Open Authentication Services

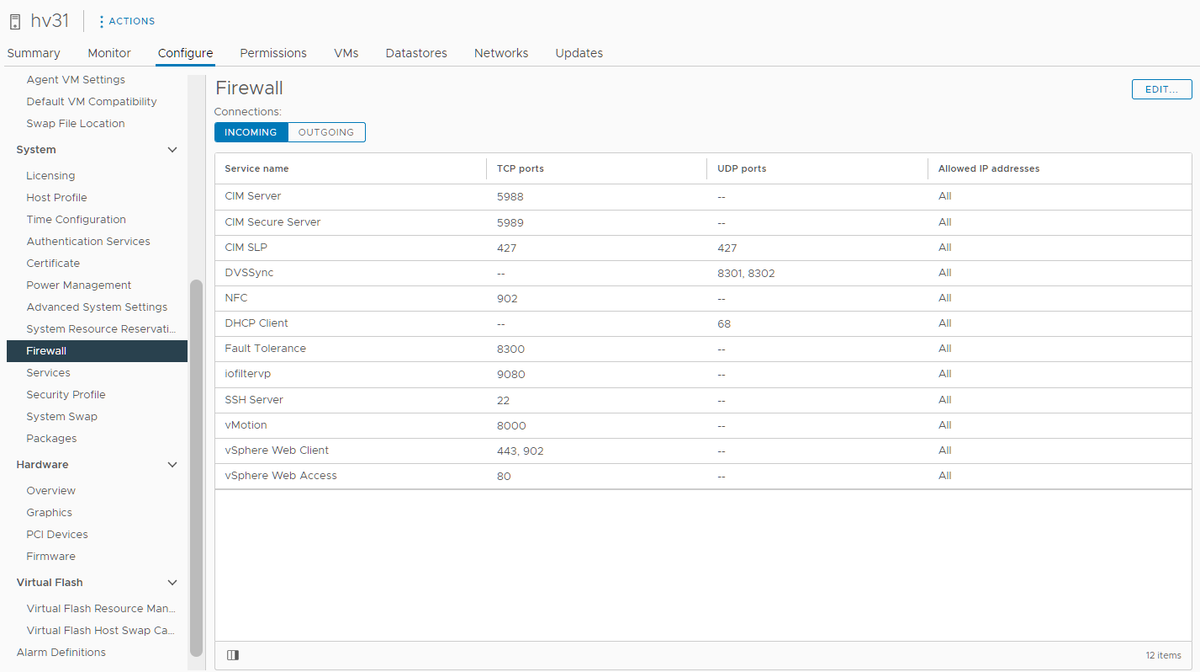[88, 242]
